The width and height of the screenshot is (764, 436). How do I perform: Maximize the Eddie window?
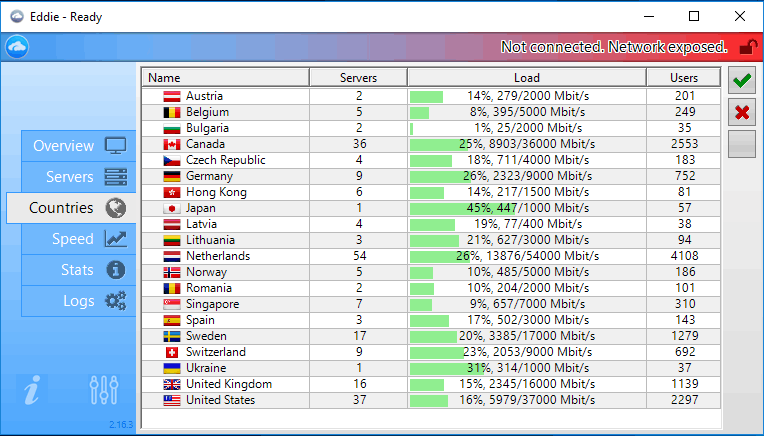click(694, 17)
